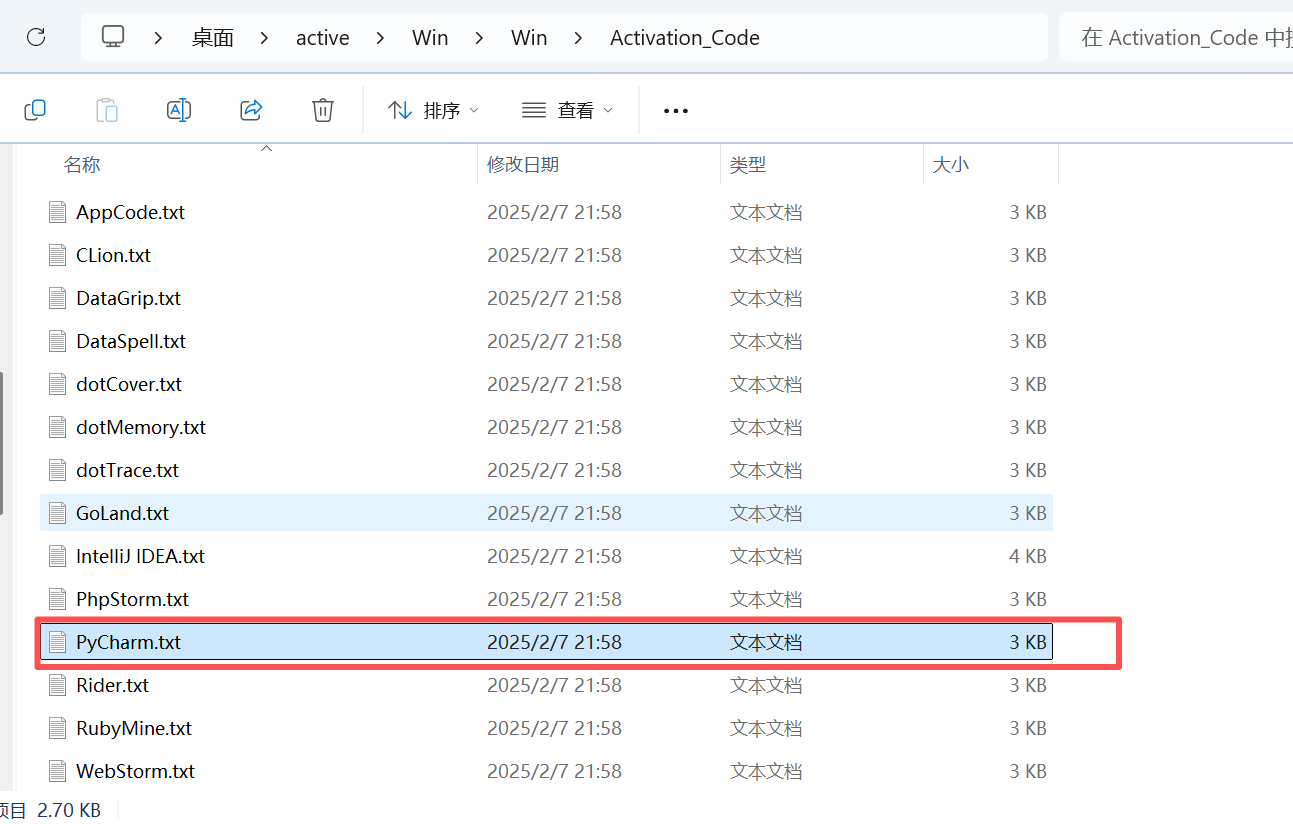The height and width of the screenshot is (824, 1293).
Task: Click the delete trash can icon
Action: [x=323, y=109]
